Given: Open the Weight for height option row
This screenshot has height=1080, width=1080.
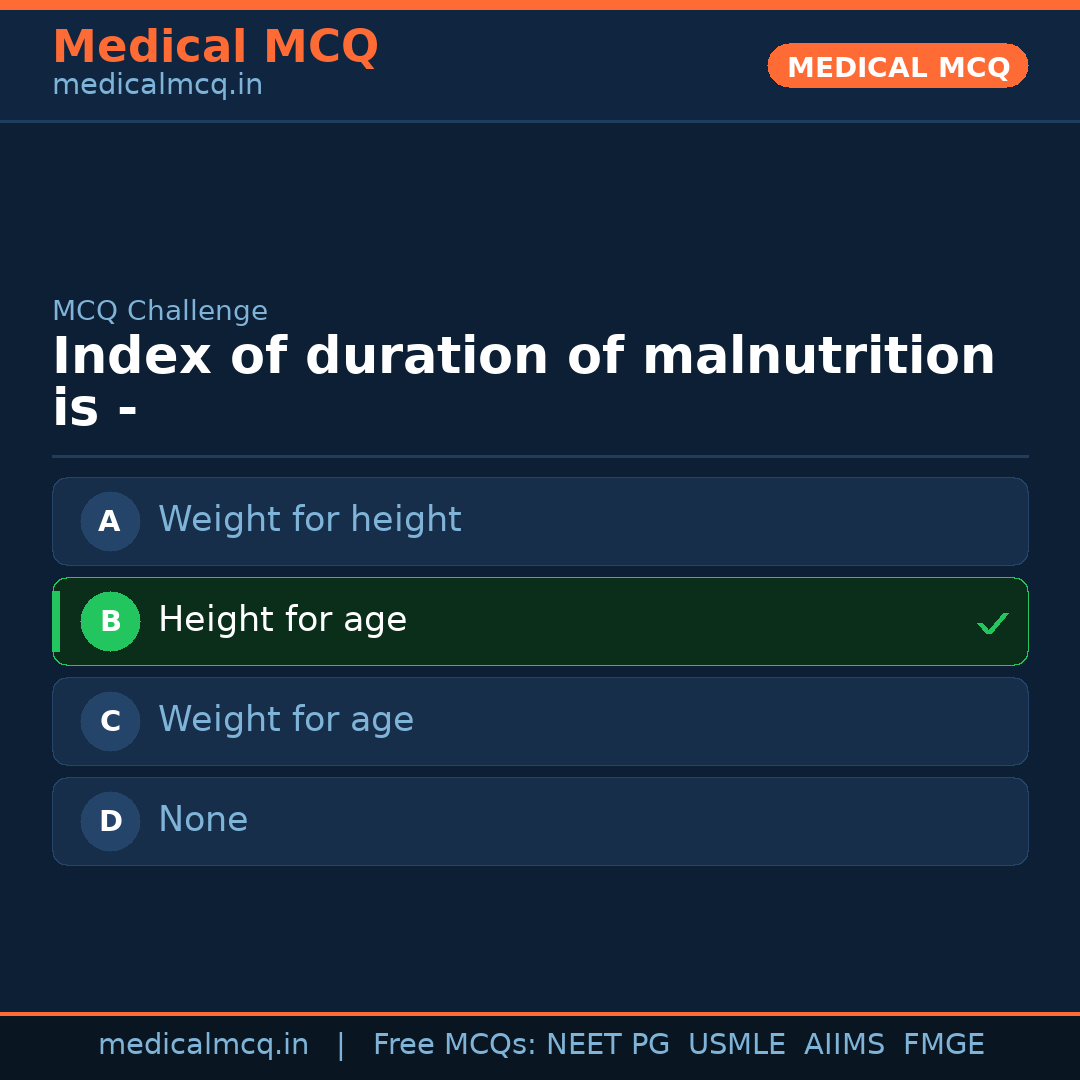Looking at the screenshot, I should tap(540, 521).
